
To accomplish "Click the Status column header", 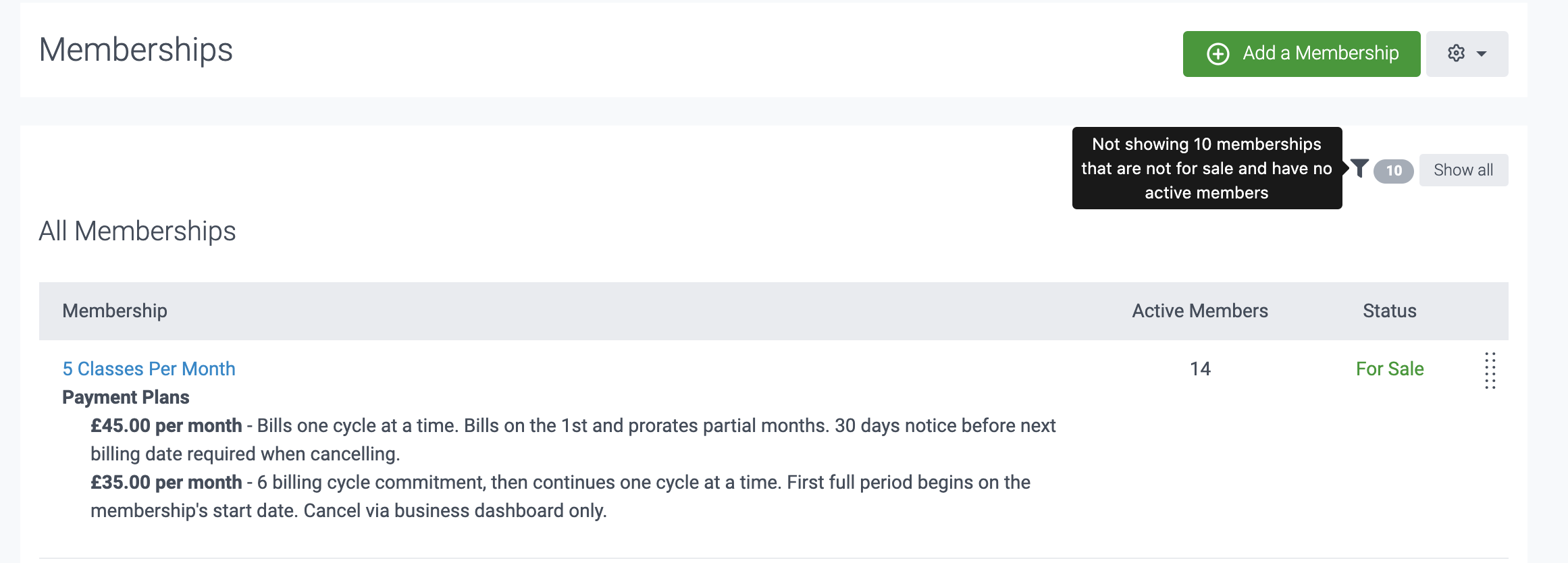I will [x=1389, y=311].
